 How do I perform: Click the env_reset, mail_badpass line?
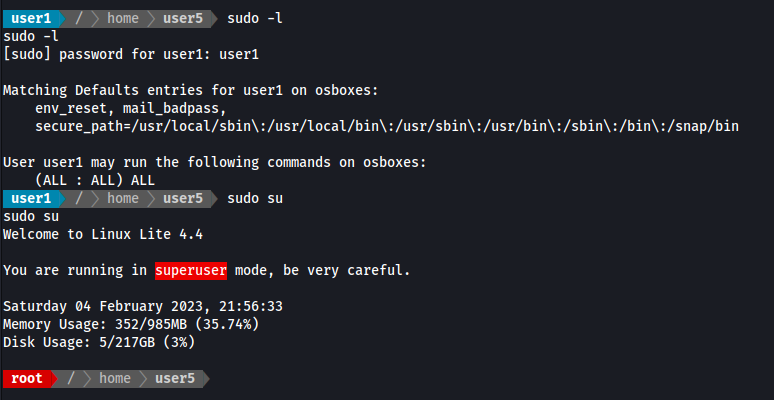pyautogui.click(x=131, y=108)
